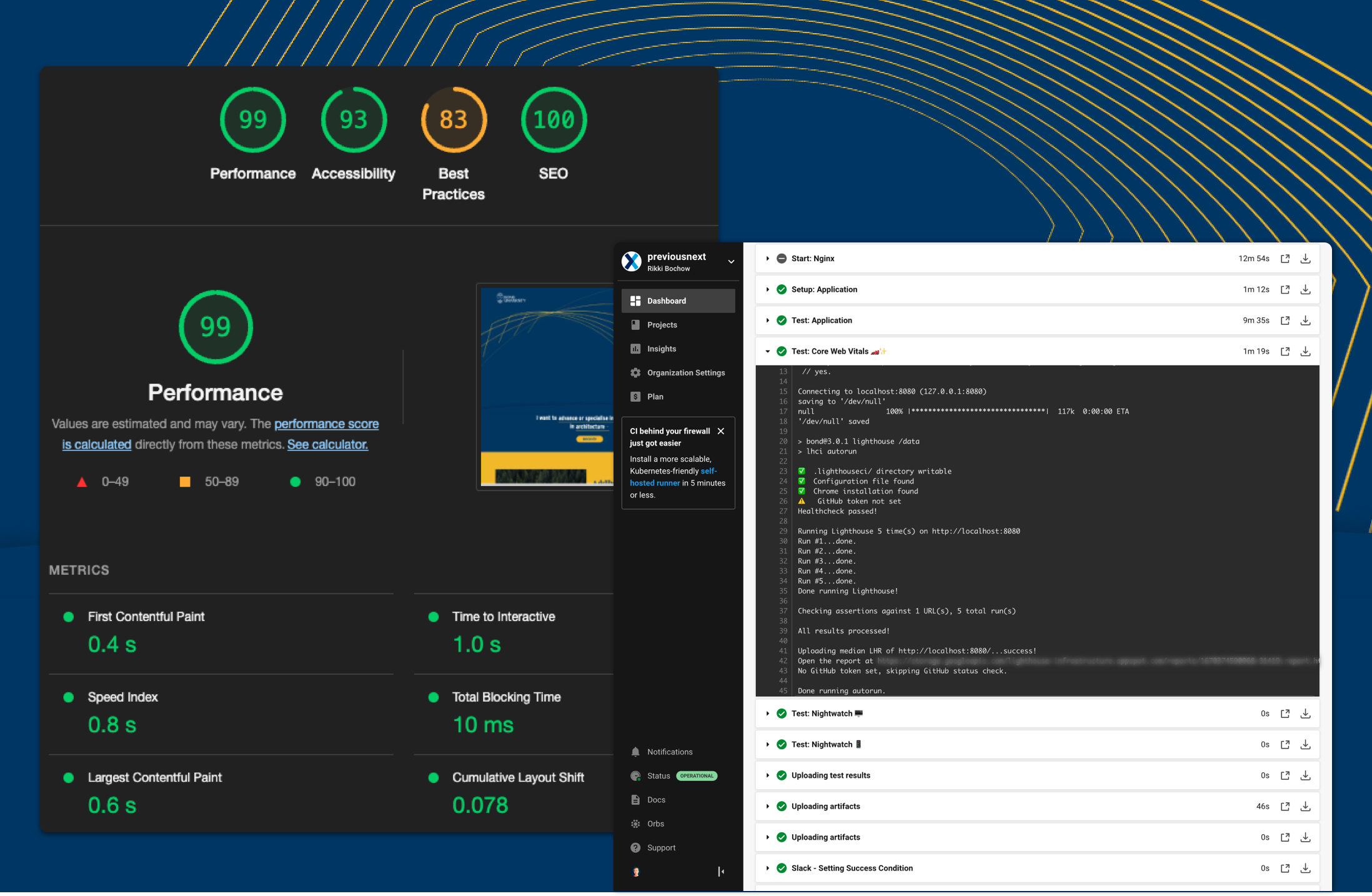Open the Orbs sidebar icon

[x=635, y=824]
